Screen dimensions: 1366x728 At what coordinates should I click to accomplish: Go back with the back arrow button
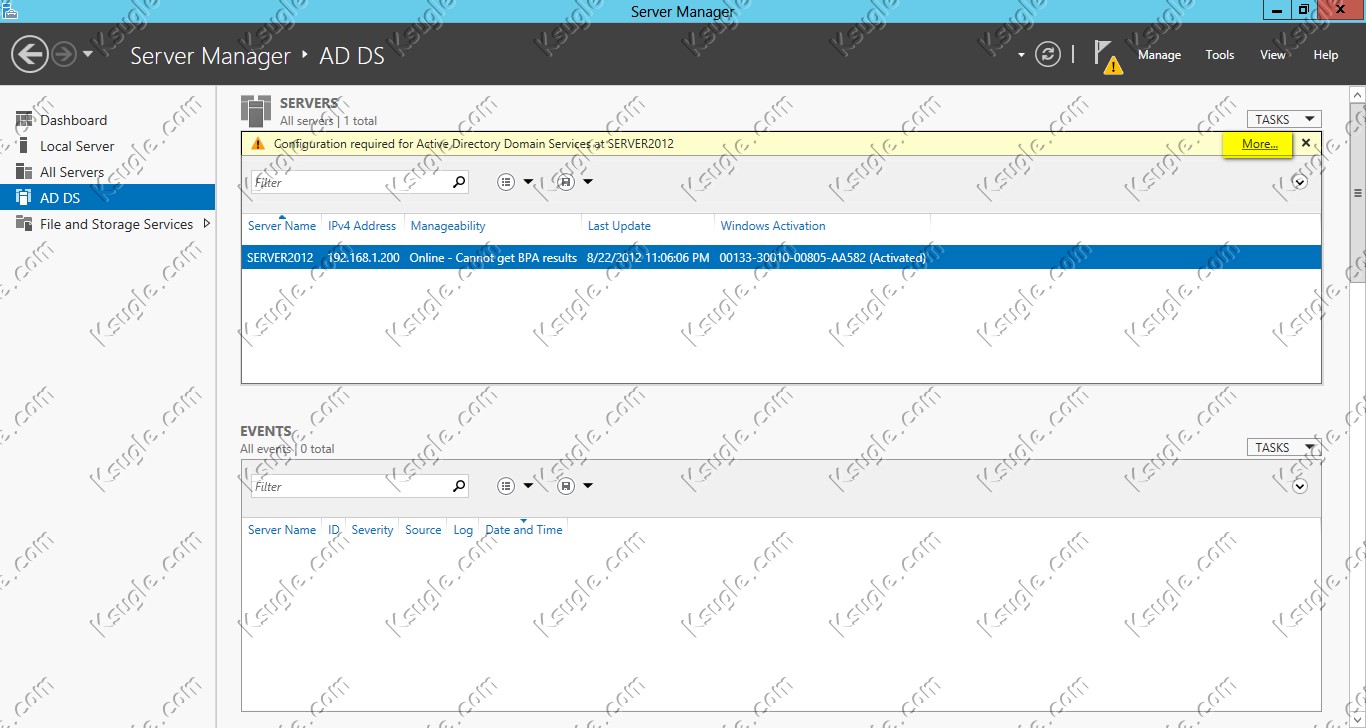30,54
